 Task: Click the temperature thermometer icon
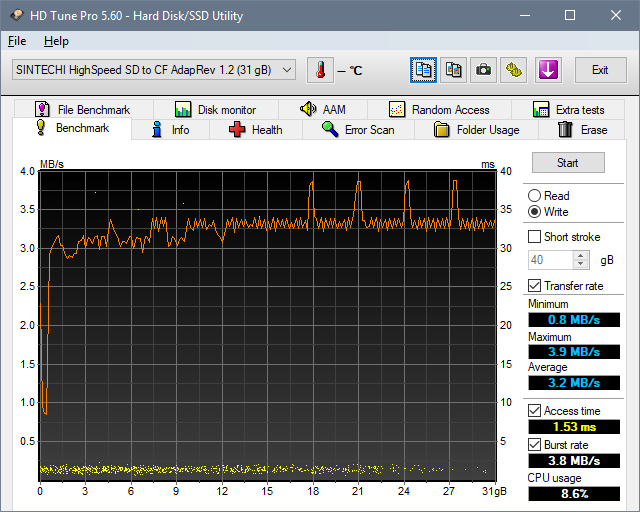click(320, 70)
